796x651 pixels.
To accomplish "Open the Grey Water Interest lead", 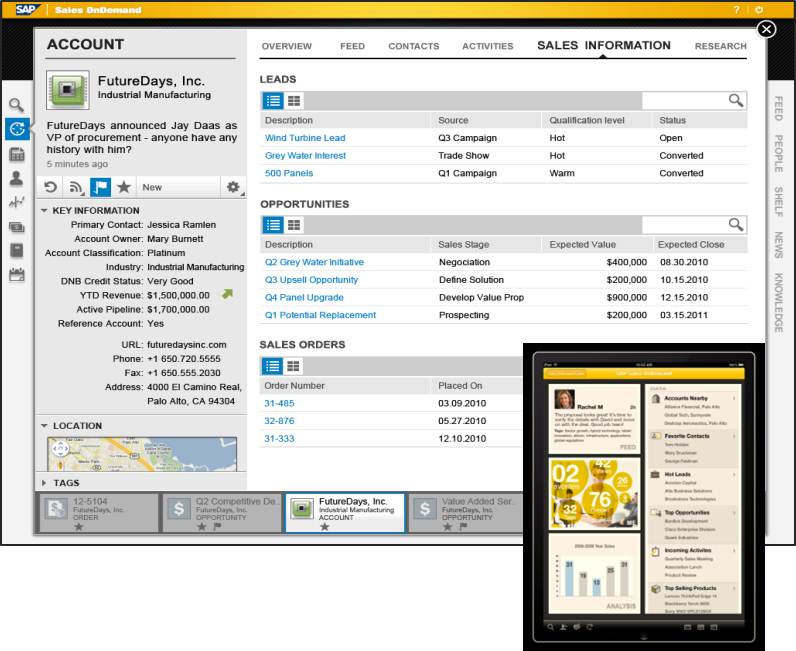I will (x=305, y=155).
